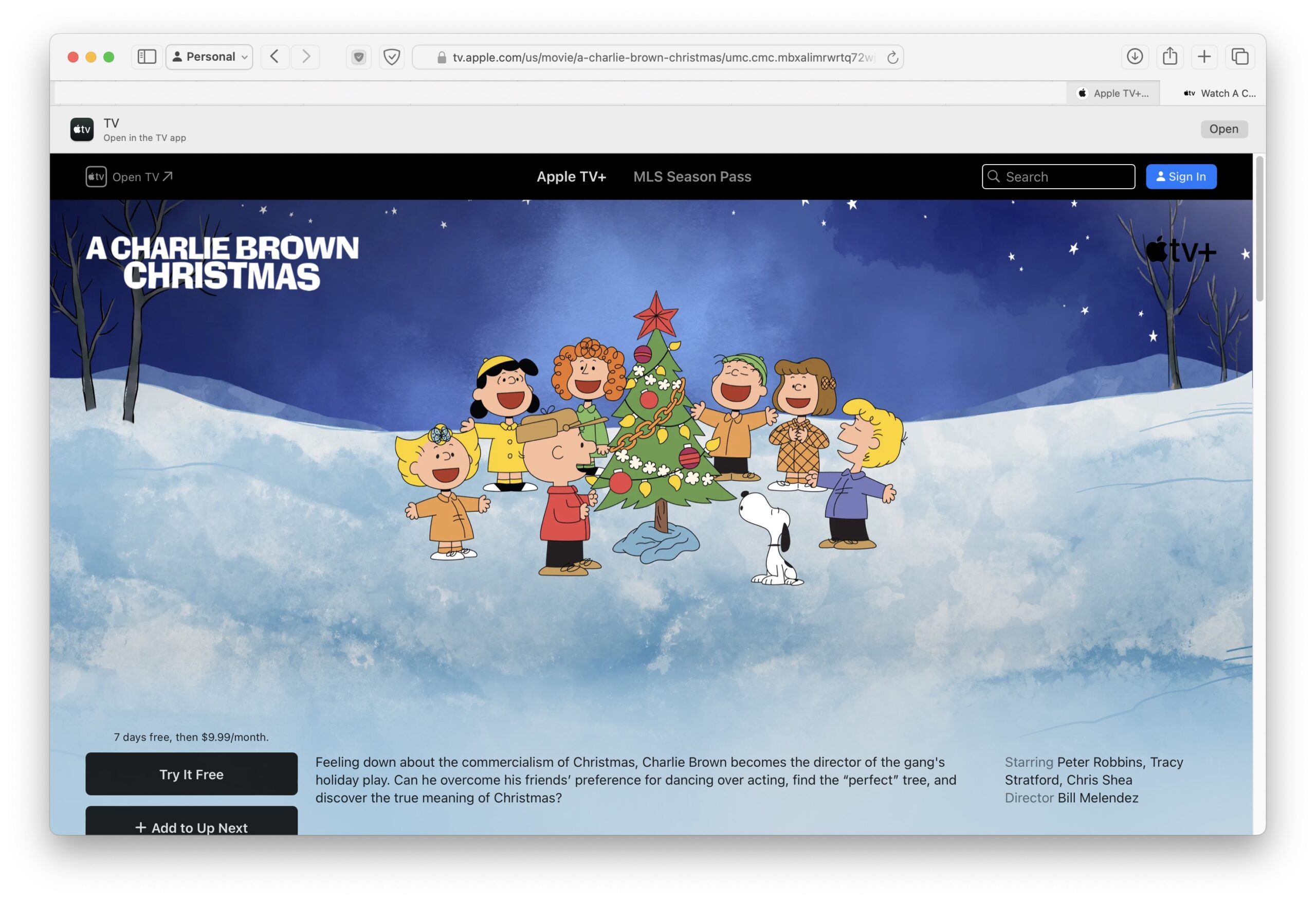The width and height of the screenshot is (1316, 901).
Task: Sign In to Apple TV+
Action: pos(1181,176)
